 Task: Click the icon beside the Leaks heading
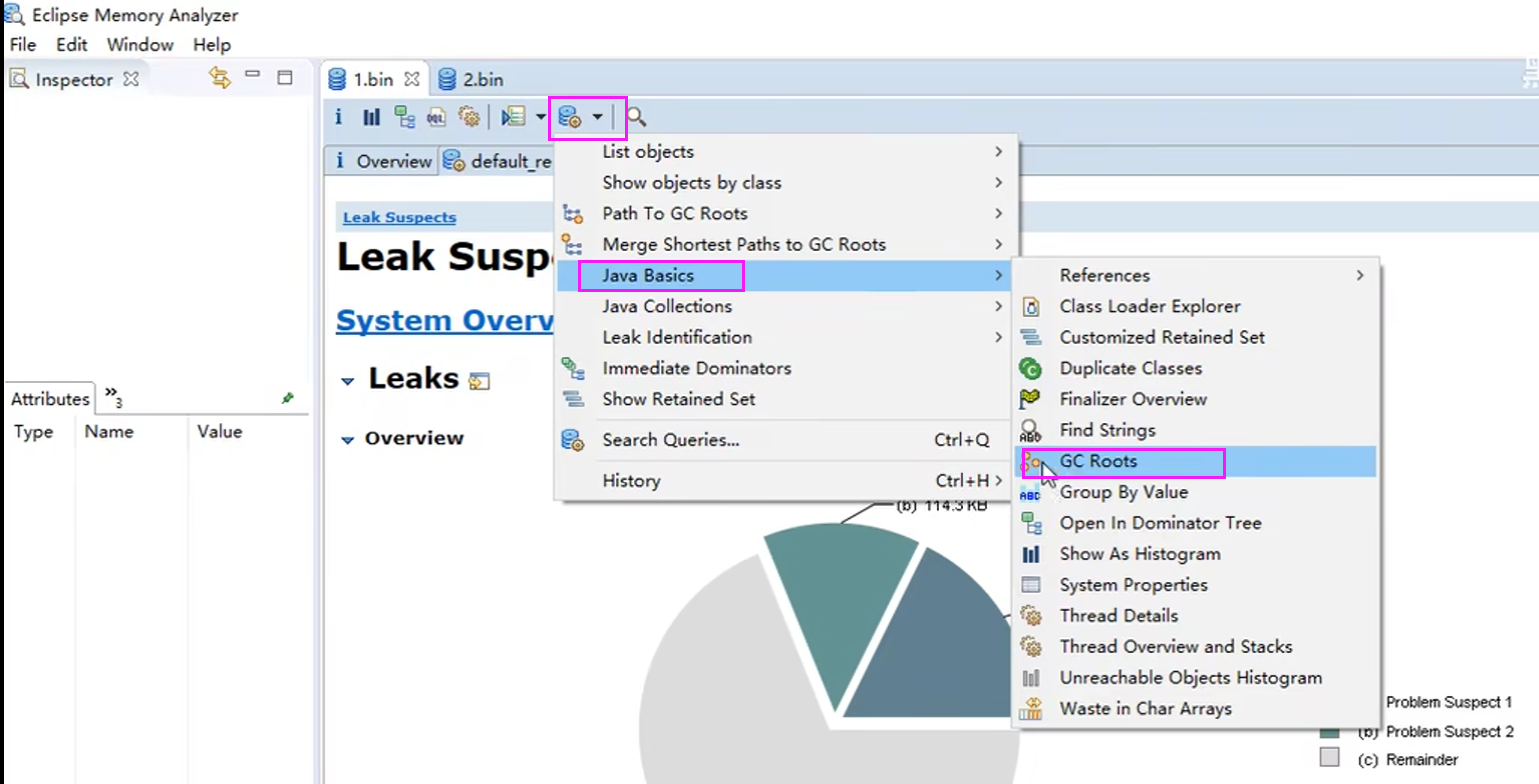[479, 380]
